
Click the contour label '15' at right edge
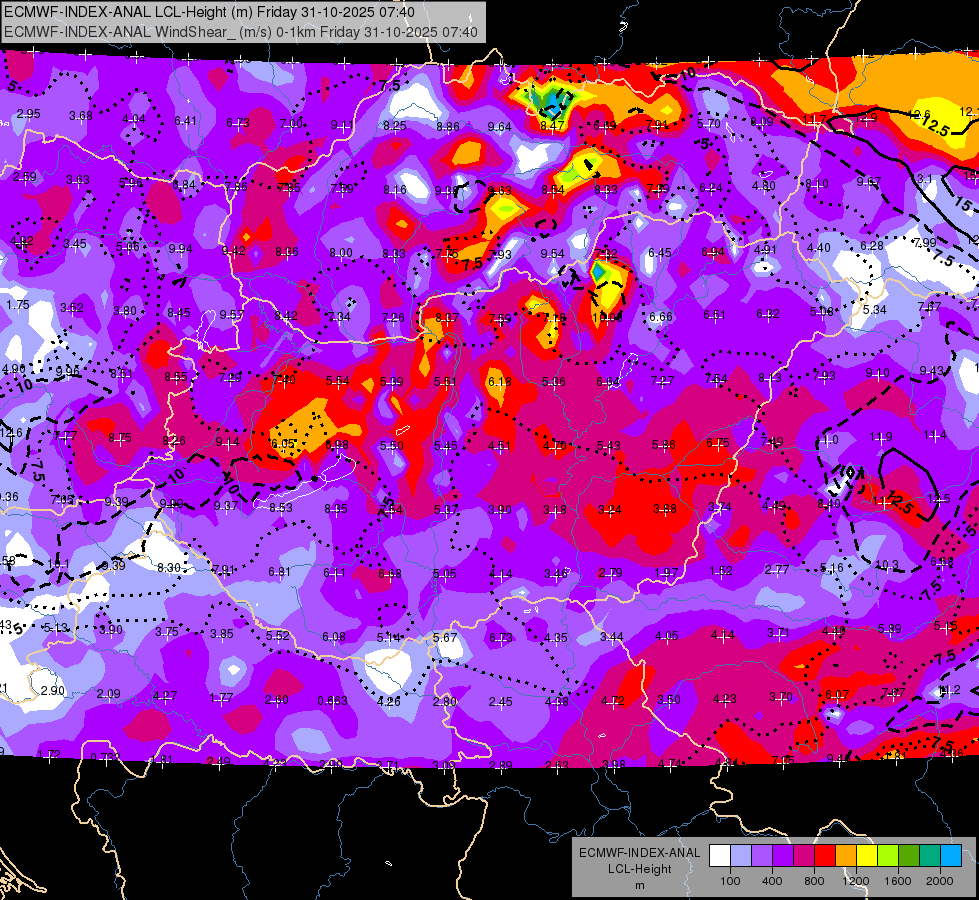point(963,204)
